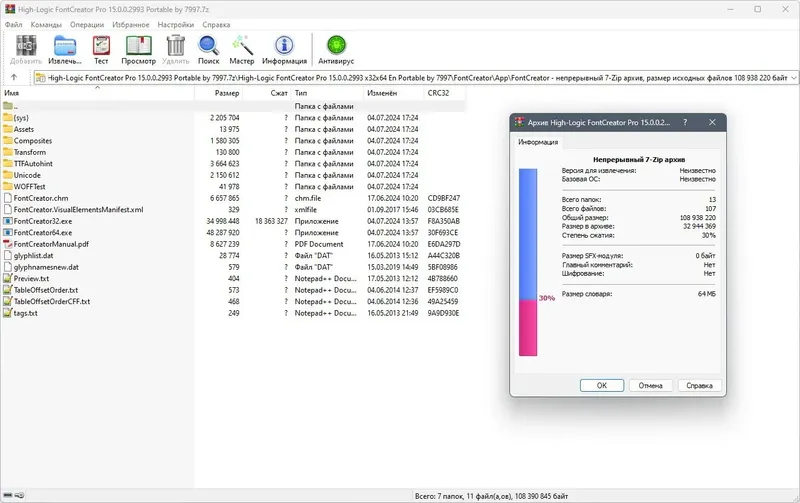Launch the Мастер wizard icon
Image resolution: width=800 pixels, height=503 pixels.
click(x=242, y=45)
